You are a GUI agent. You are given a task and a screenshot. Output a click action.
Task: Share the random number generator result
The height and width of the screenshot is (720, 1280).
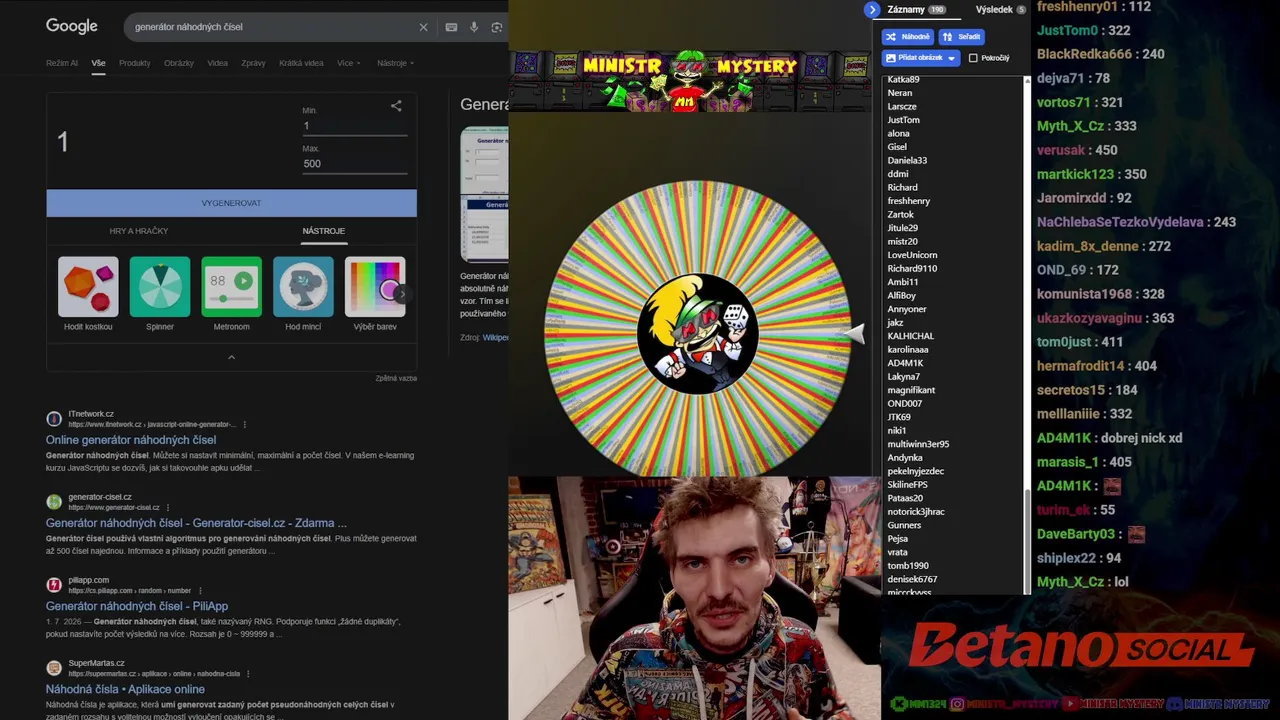pos(396,105)
